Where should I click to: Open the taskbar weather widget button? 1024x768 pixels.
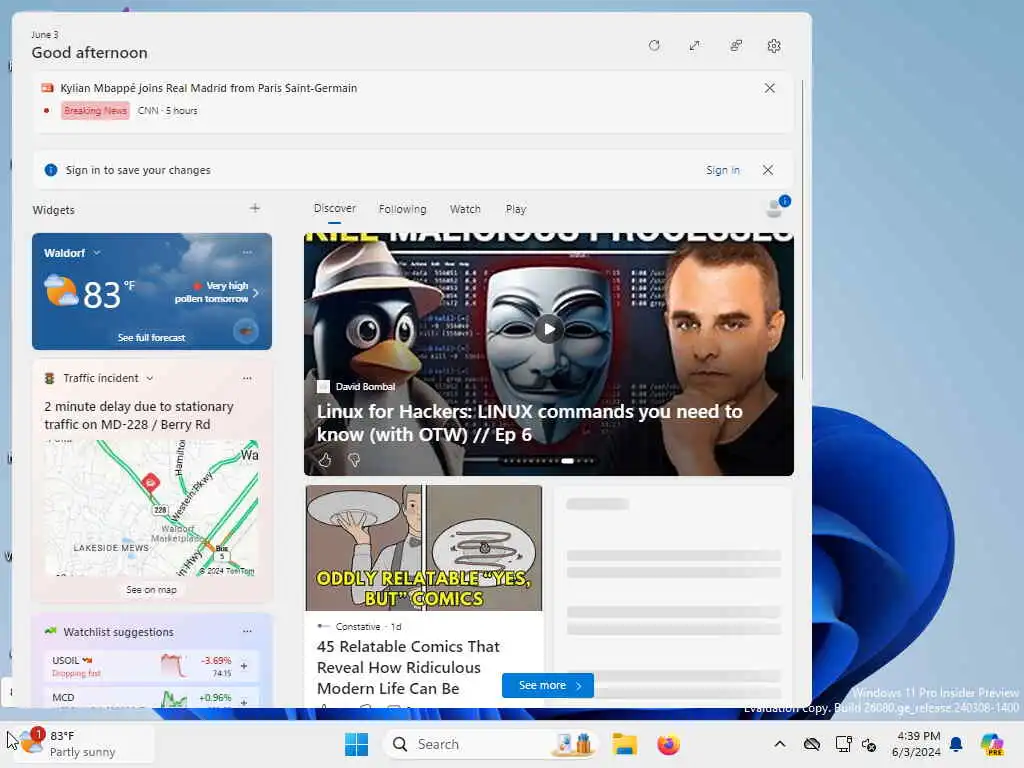[82, 744]
